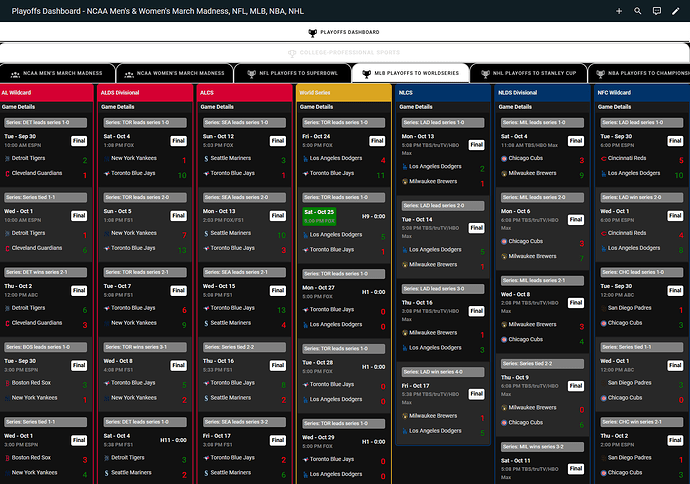The height and width of the screenshot is (484, 690).
Task: Click H9 - 0:00 status for Sat Oct 25 game
Action: [x=374, y=216]
